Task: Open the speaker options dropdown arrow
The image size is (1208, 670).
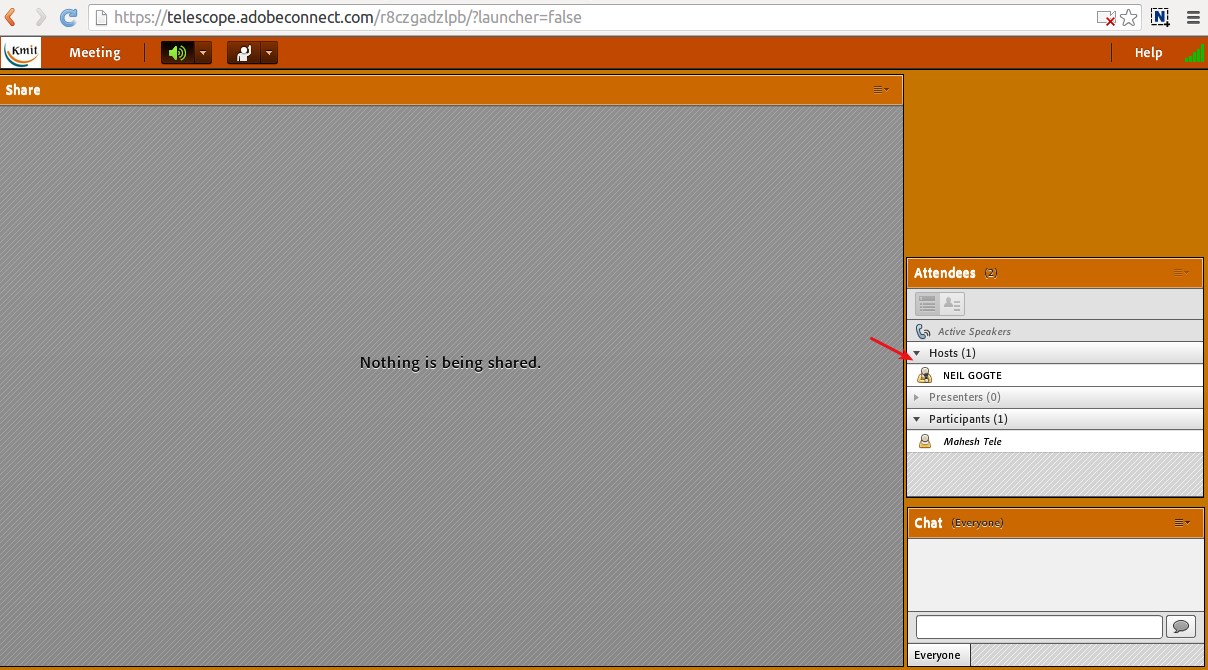Action: [x=203, y=53]
